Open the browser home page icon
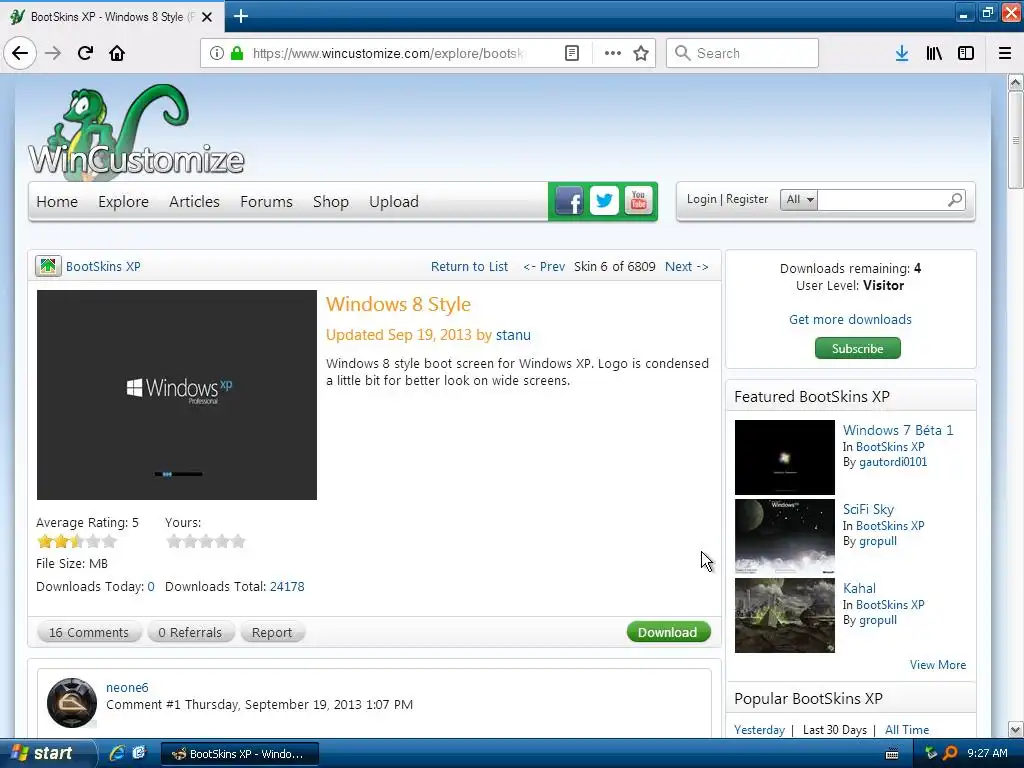 [117, 53]
